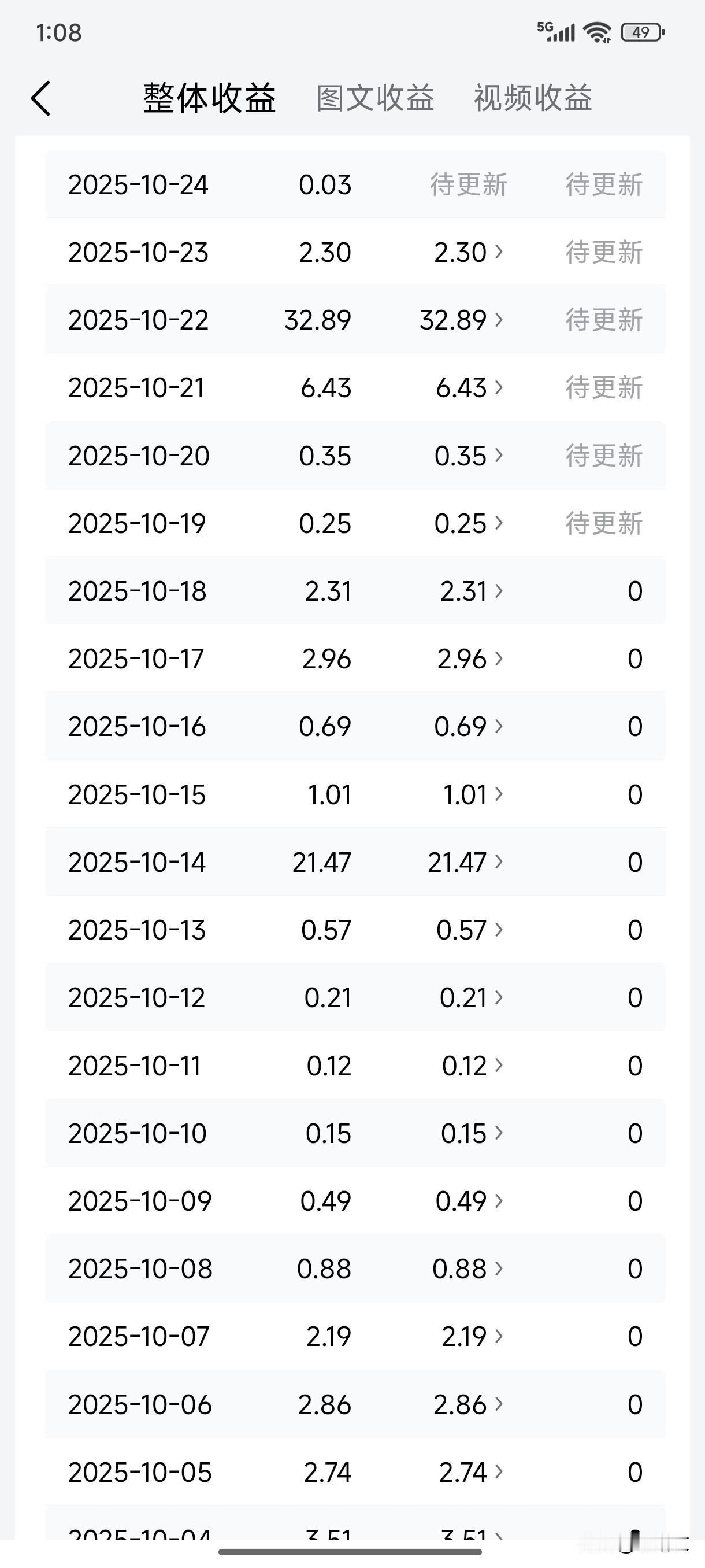The image size is (705, 1568).
Task: Expand the chevron for 2025-10-18 earnings
Action: pyautogui.click(x=499, y=590)
